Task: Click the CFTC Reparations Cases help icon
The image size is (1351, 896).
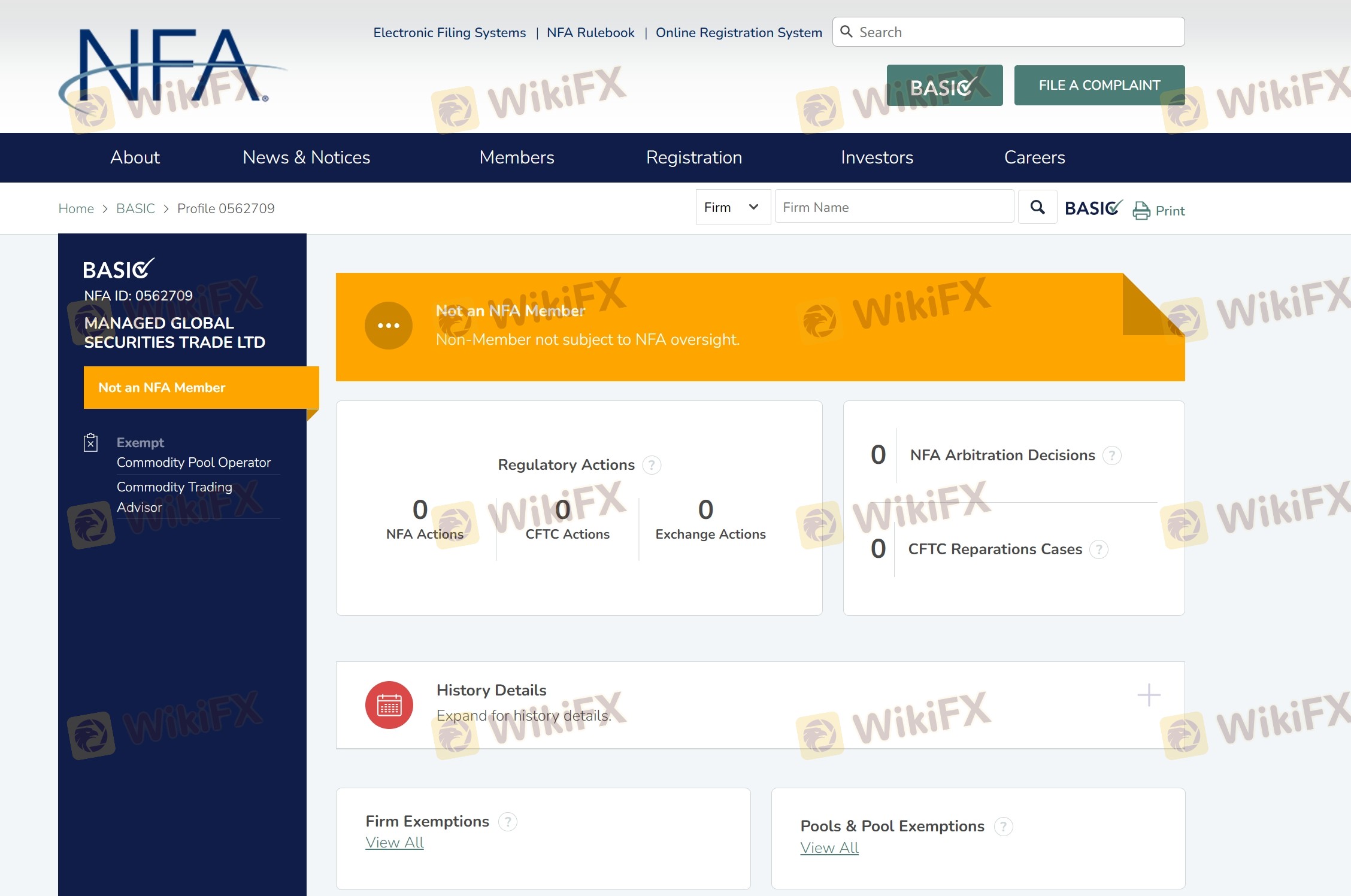Action: point(1099,549)
